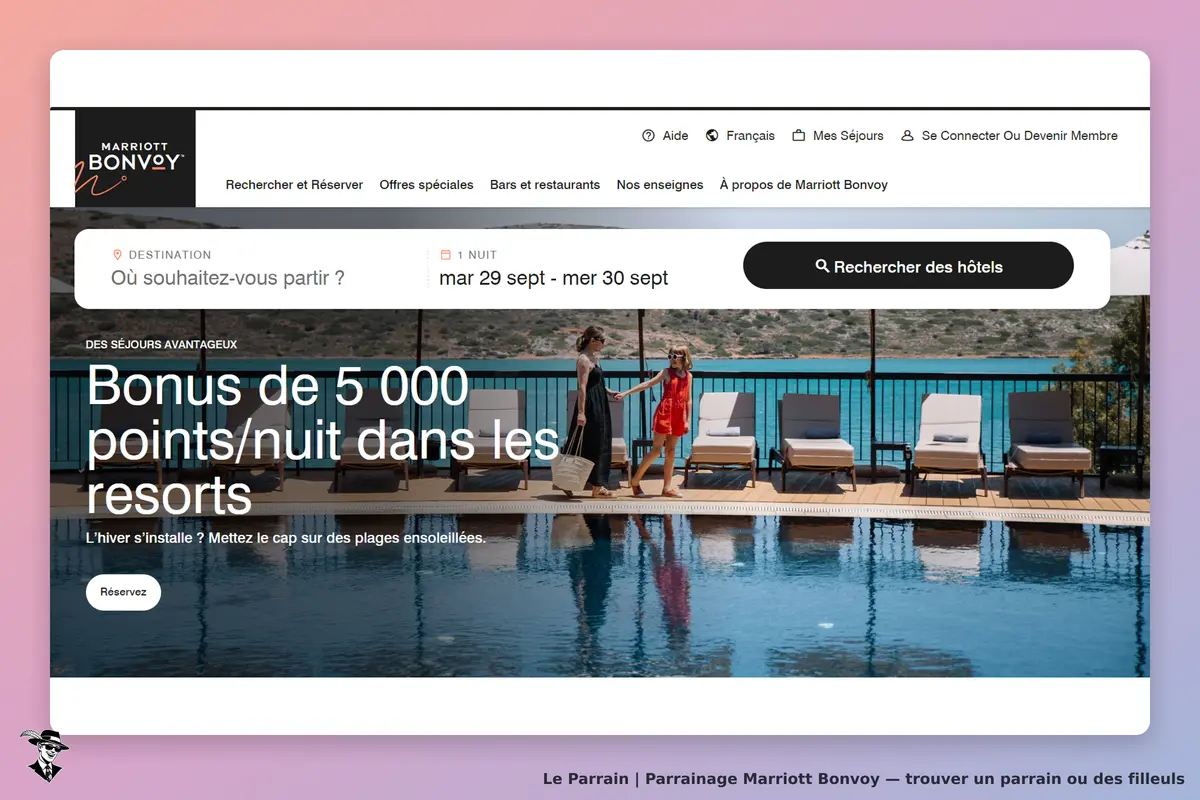Open the Aide help link
Image resolution: width=1200 pixels, height=800 pixels.
[675, 136]
